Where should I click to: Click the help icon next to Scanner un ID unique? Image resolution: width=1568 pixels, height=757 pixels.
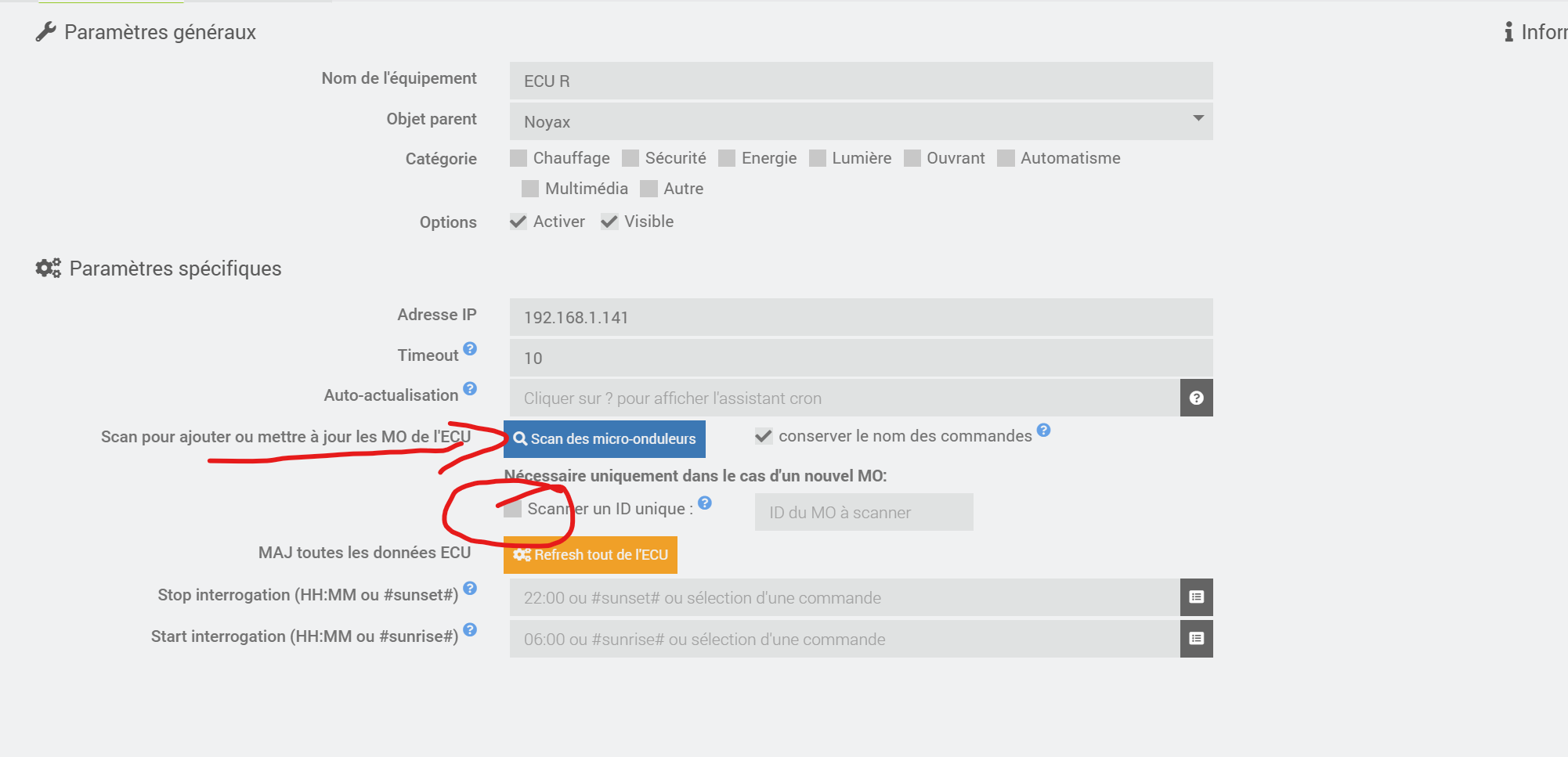pyautogui.click(x=705, y=503)
